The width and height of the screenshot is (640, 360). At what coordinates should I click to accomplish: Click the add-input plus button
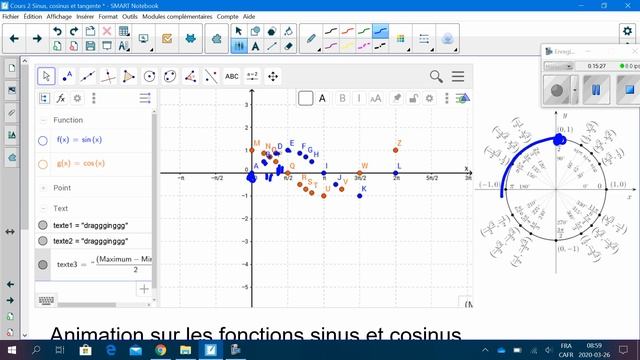point(144,289)
